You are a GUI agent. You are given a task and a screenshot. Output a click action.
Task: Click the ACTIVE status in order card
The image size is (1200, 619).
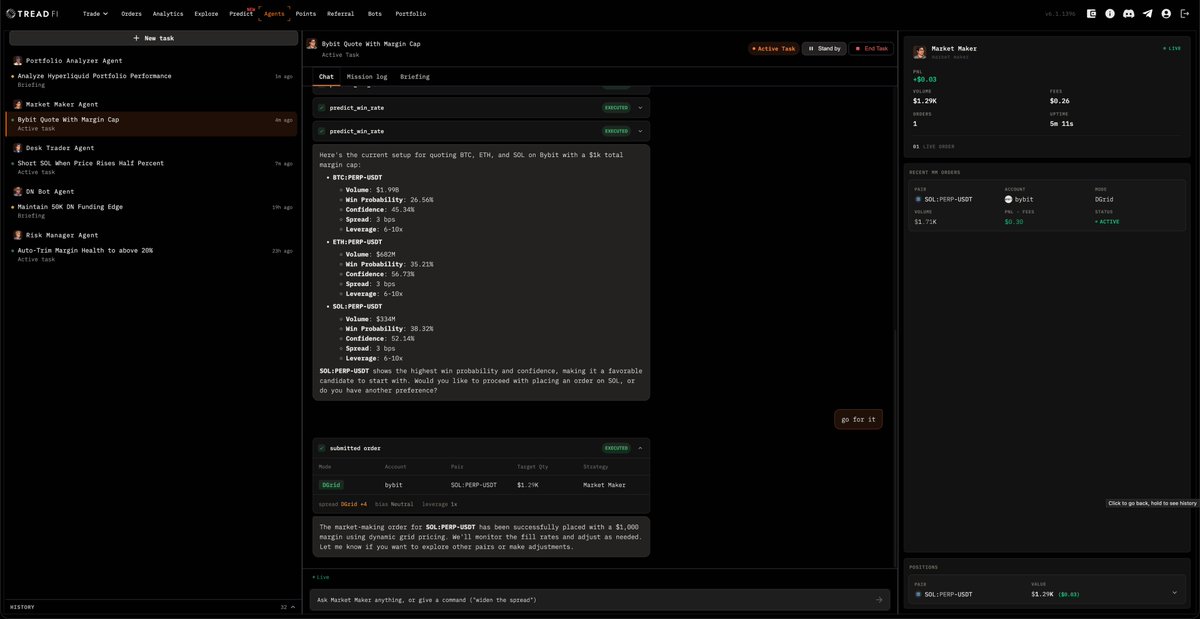[1108, 221]
